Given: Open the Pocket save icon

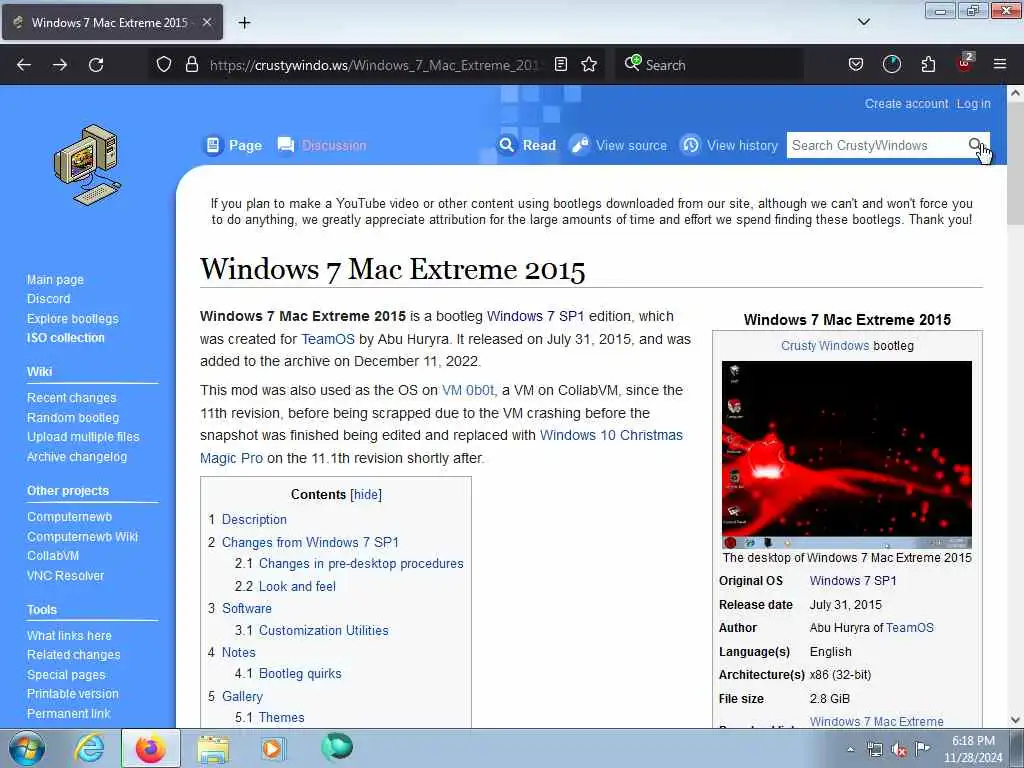Looking at the screenshot, I should [x=856, y=64].
